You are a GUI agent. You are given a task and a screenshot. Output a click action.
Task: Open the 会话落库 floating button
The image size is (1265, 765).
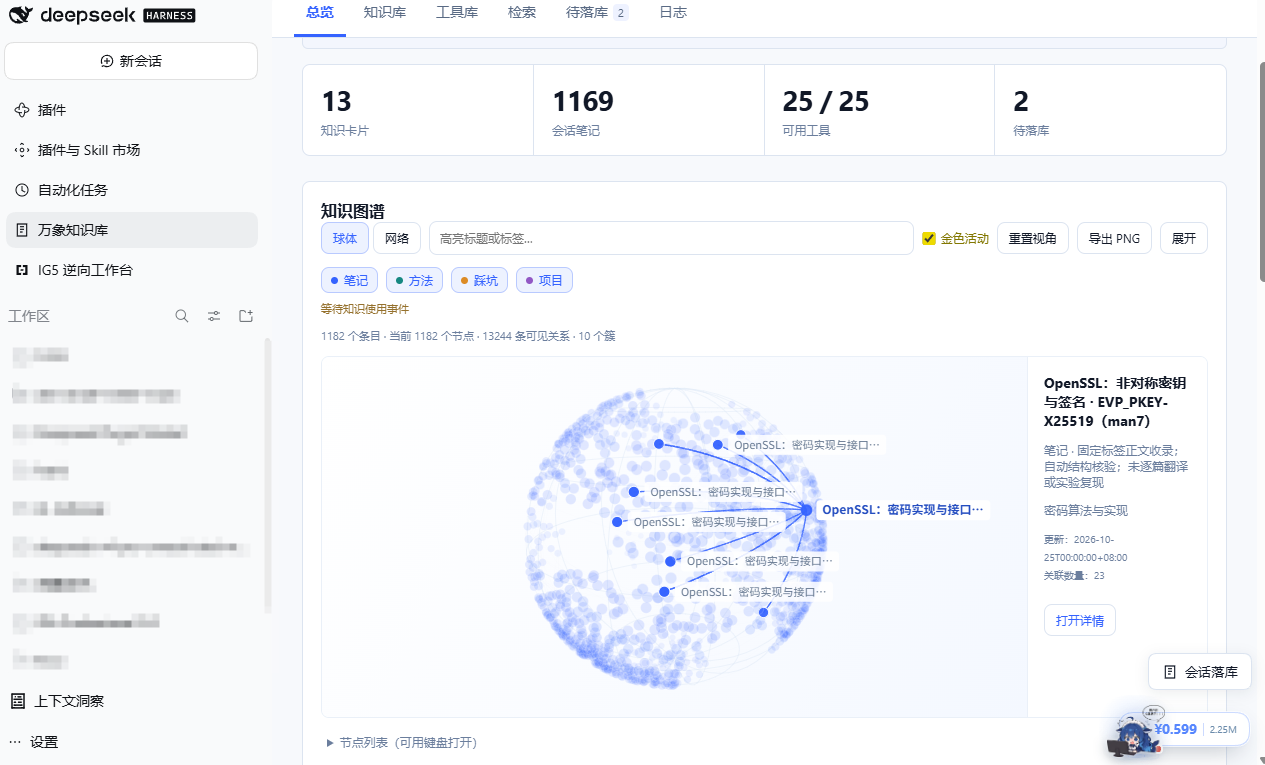(x=1199, y=672)
